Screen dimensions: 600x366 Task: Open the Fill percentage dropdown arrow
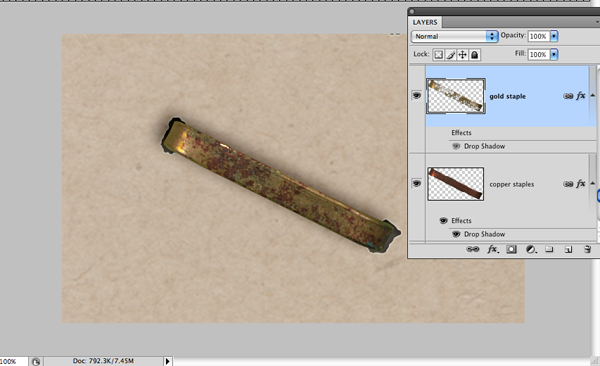(x=554, y=54)
